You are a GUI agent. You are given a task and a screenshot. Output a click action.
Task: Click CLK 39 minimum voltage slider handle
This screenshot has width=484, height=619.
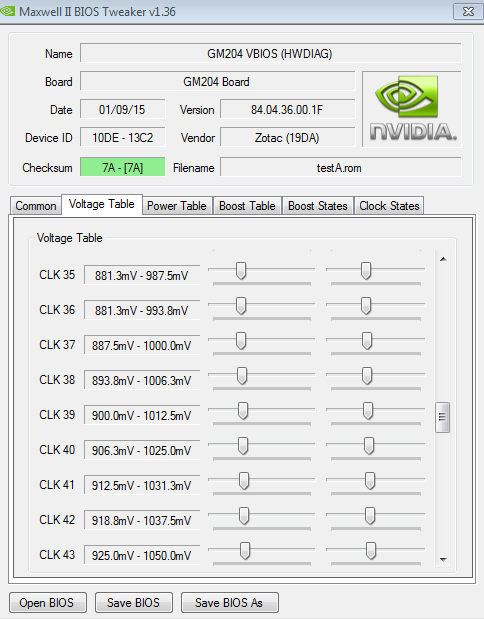[x=243, y=411]
